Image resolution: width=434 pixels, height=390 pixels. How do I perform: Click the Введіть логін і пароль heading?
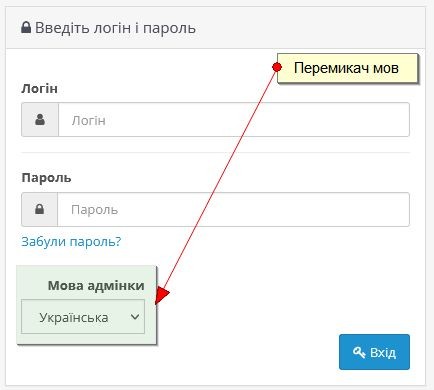coord(115,28)
